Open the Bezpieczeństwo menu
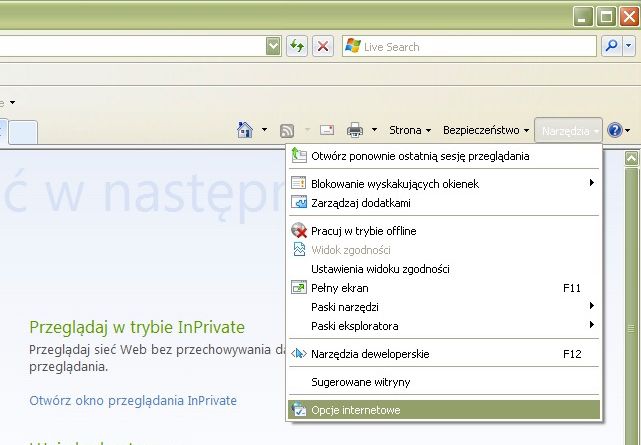 coord(486,130)
